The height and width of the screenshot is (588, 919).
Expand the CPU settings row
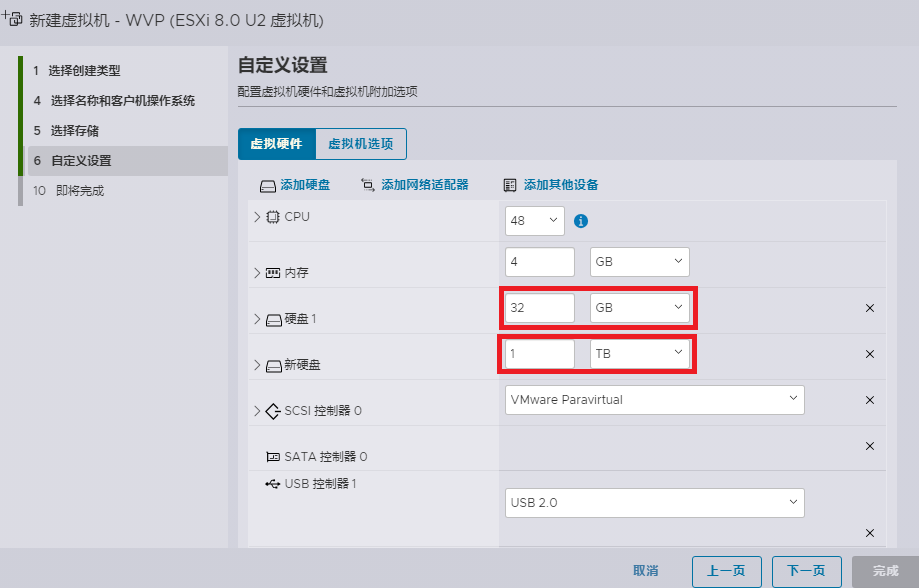(x=257, y=217)
